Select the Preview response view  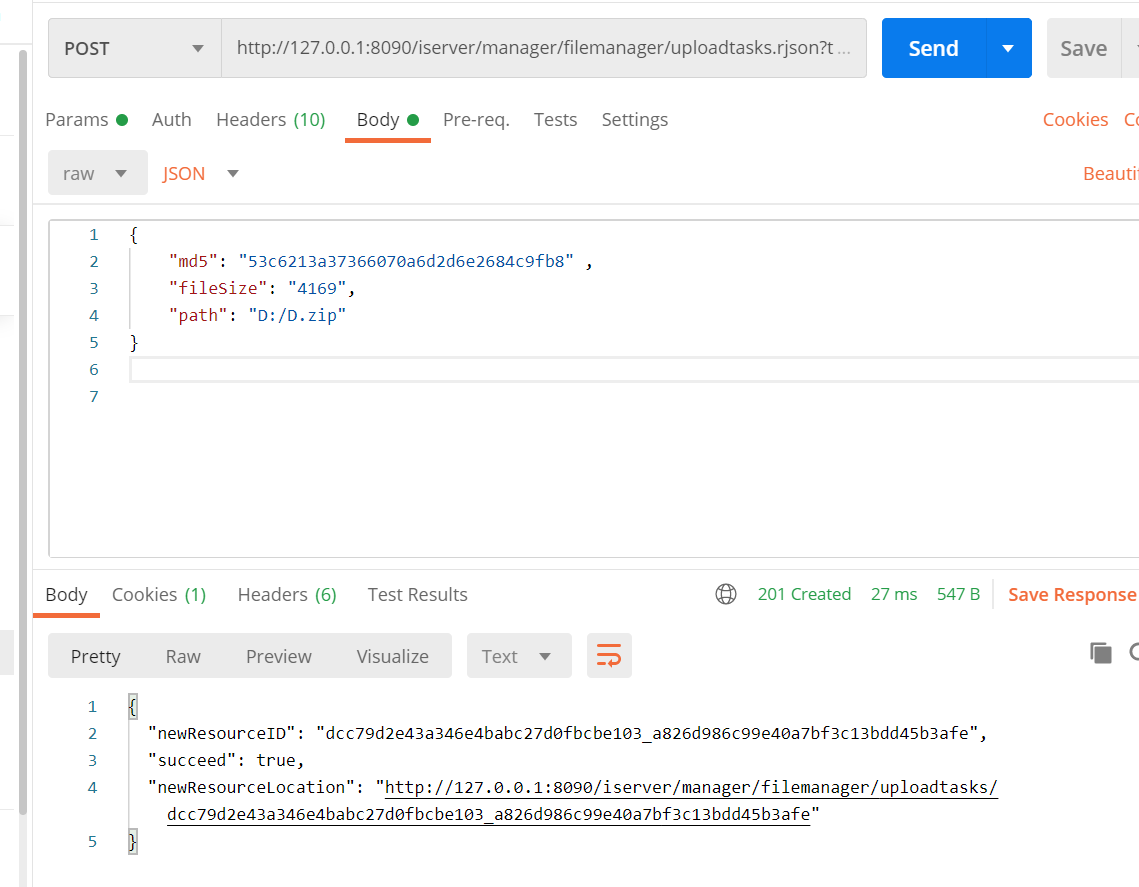pyautogui.click(x=278, y=656)
